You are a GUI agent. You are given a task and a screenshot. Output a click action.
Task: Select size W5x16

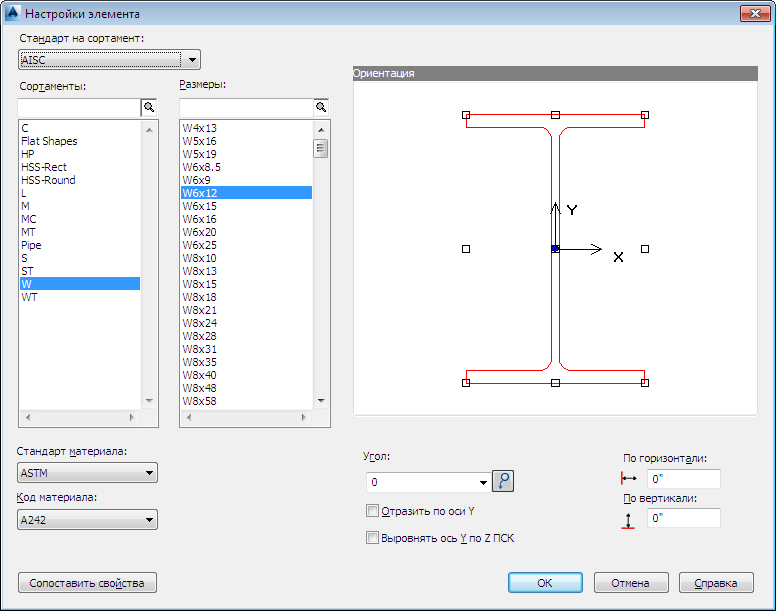pyautogui.click(x=246, y=141)
